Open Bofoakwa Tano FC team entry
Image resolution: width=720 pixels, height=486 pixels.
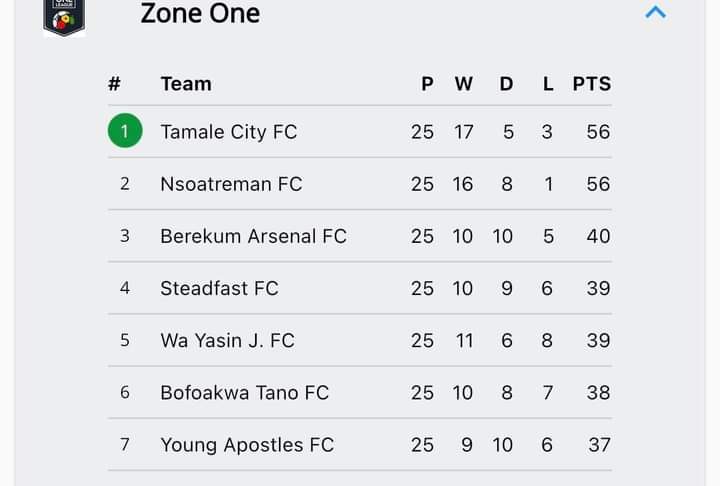(360, 392)
